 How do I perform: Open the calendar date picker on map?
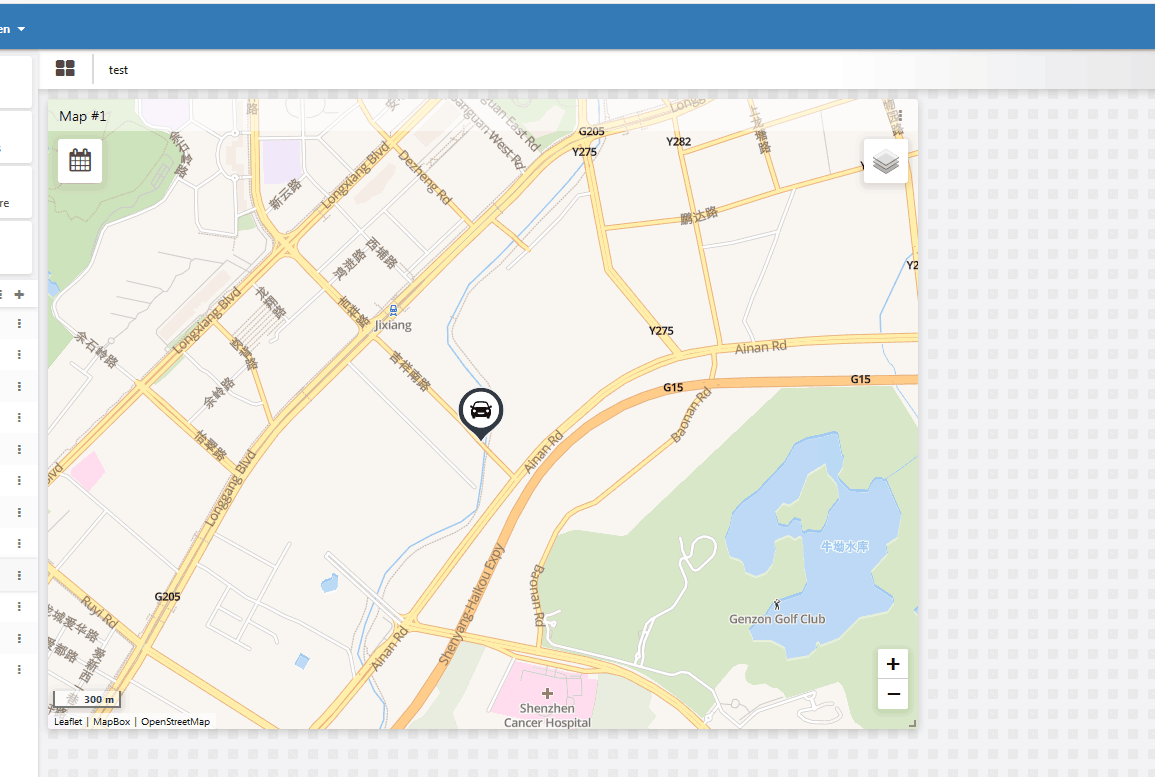[80, 161]
